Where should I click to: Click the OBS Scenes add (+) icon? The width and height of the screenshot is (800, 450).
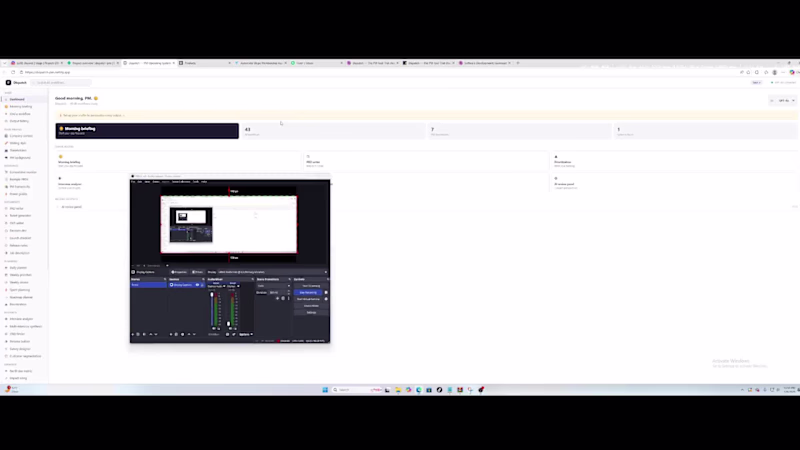pos(133,334)
